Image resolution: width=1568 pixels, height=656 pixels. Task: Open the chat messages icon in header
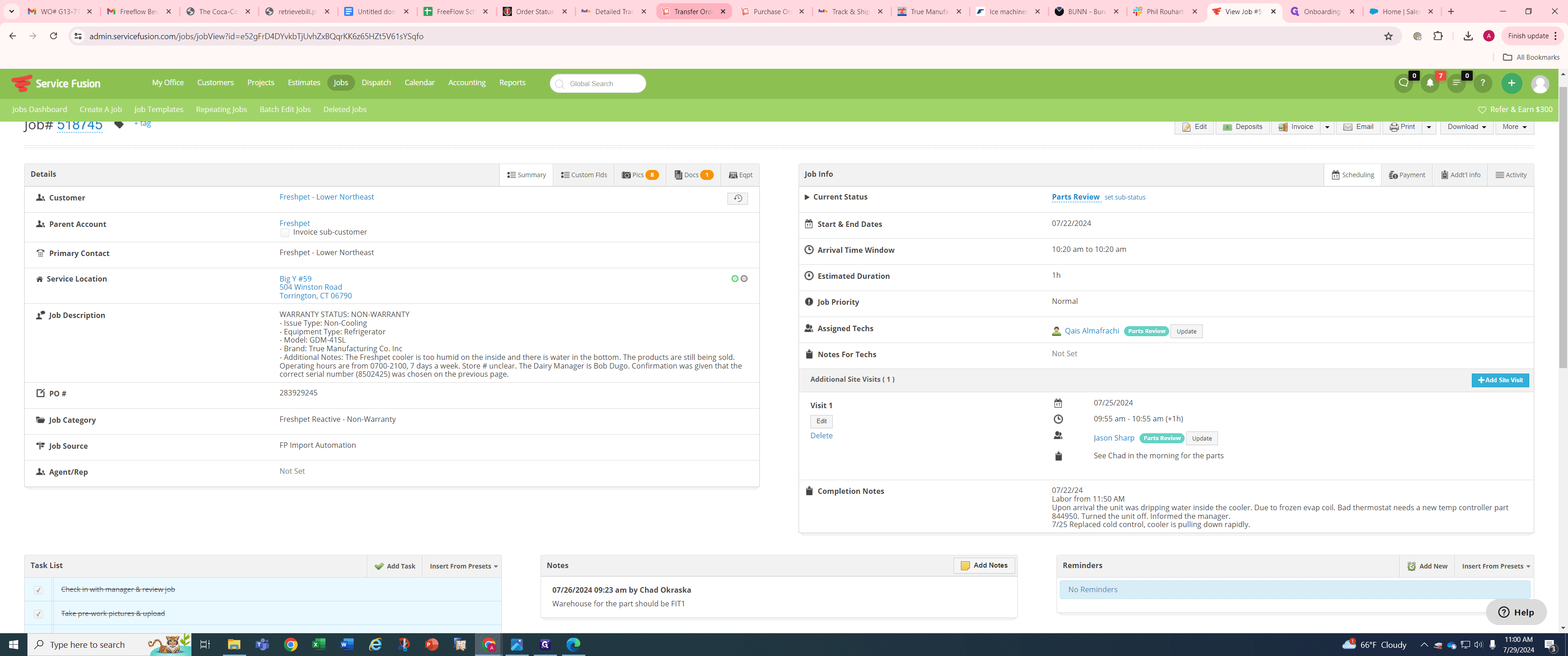tap(1403, 83)
